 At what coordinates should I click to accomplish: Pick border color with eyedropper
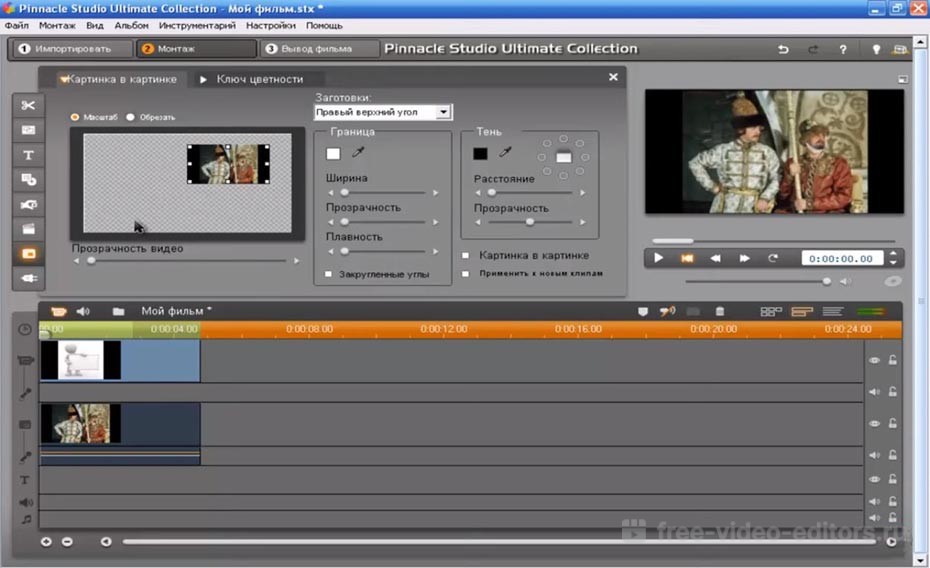coord(358,153)
